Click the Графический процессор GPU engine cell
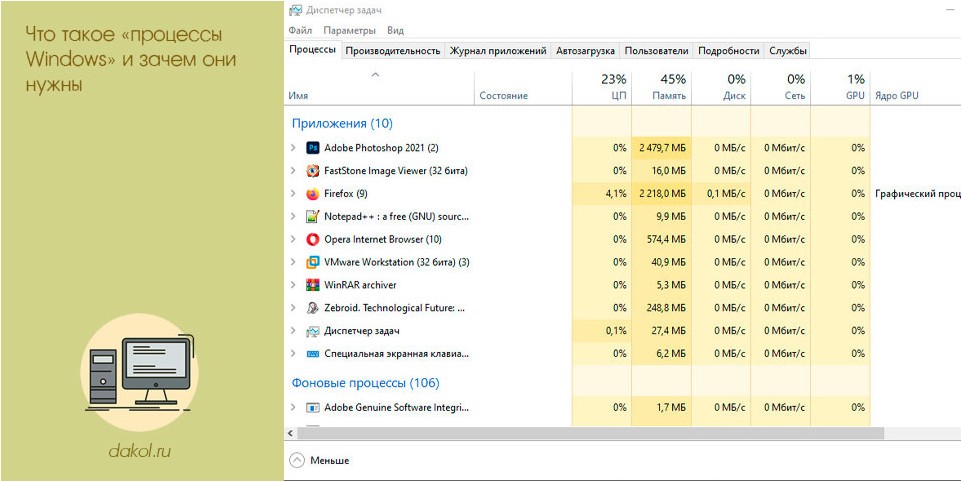Screen dimensions: 962x482 click(x=918, y=194)
